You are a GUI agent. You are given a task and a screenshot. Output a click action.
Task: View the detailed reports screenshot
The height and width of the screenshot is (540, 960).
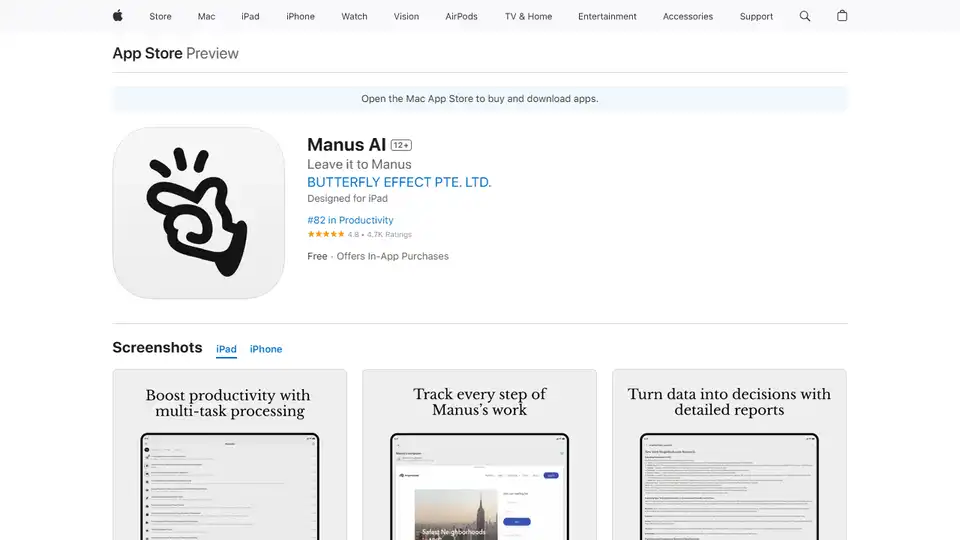[x=729, y=455]
